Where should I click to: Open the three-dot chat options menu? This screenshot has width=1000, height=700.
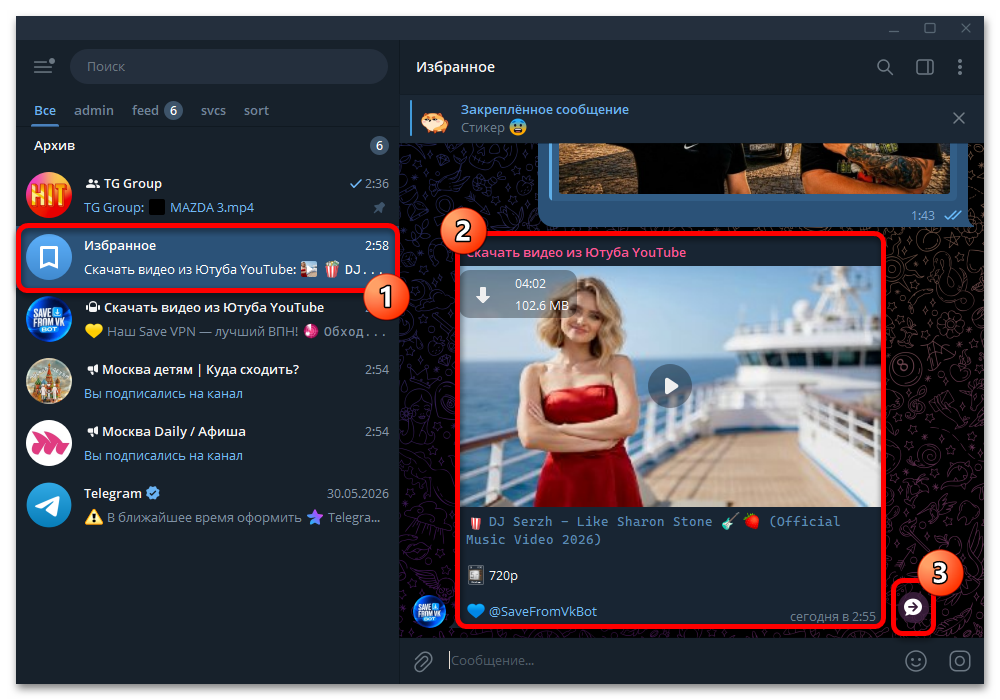(960, 67)
